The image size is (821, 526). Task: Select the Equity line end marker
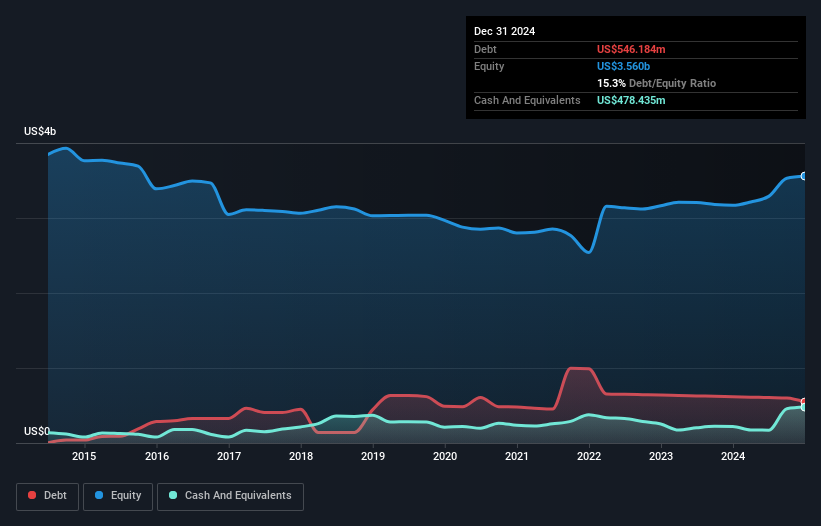[804, 176]
